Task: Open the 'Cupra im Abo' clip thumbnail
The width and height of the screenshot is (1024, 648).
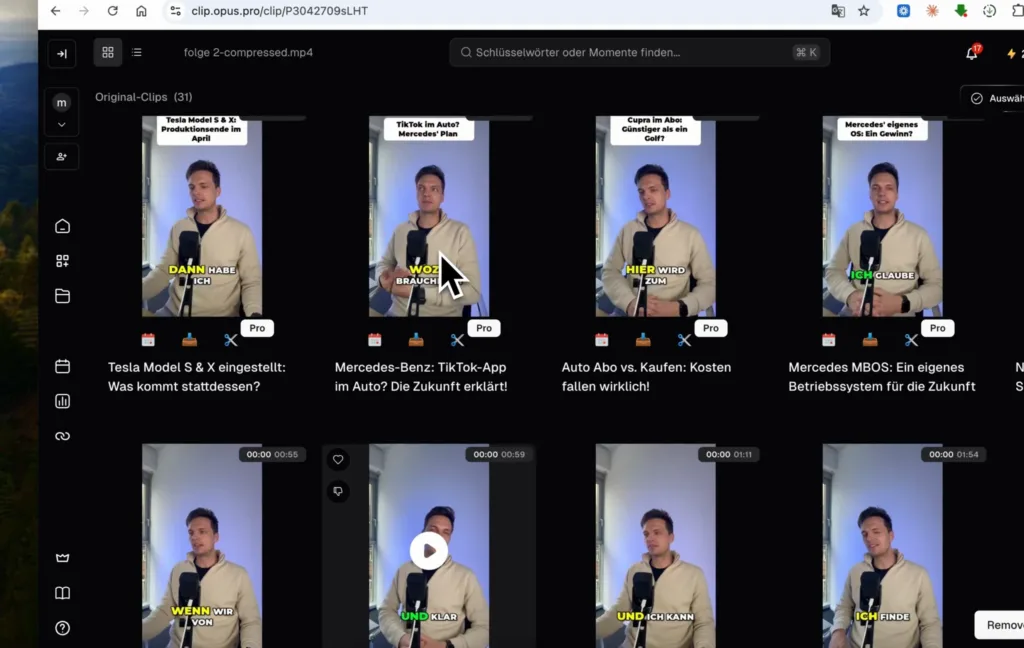Action: click(x=655, y=216)
